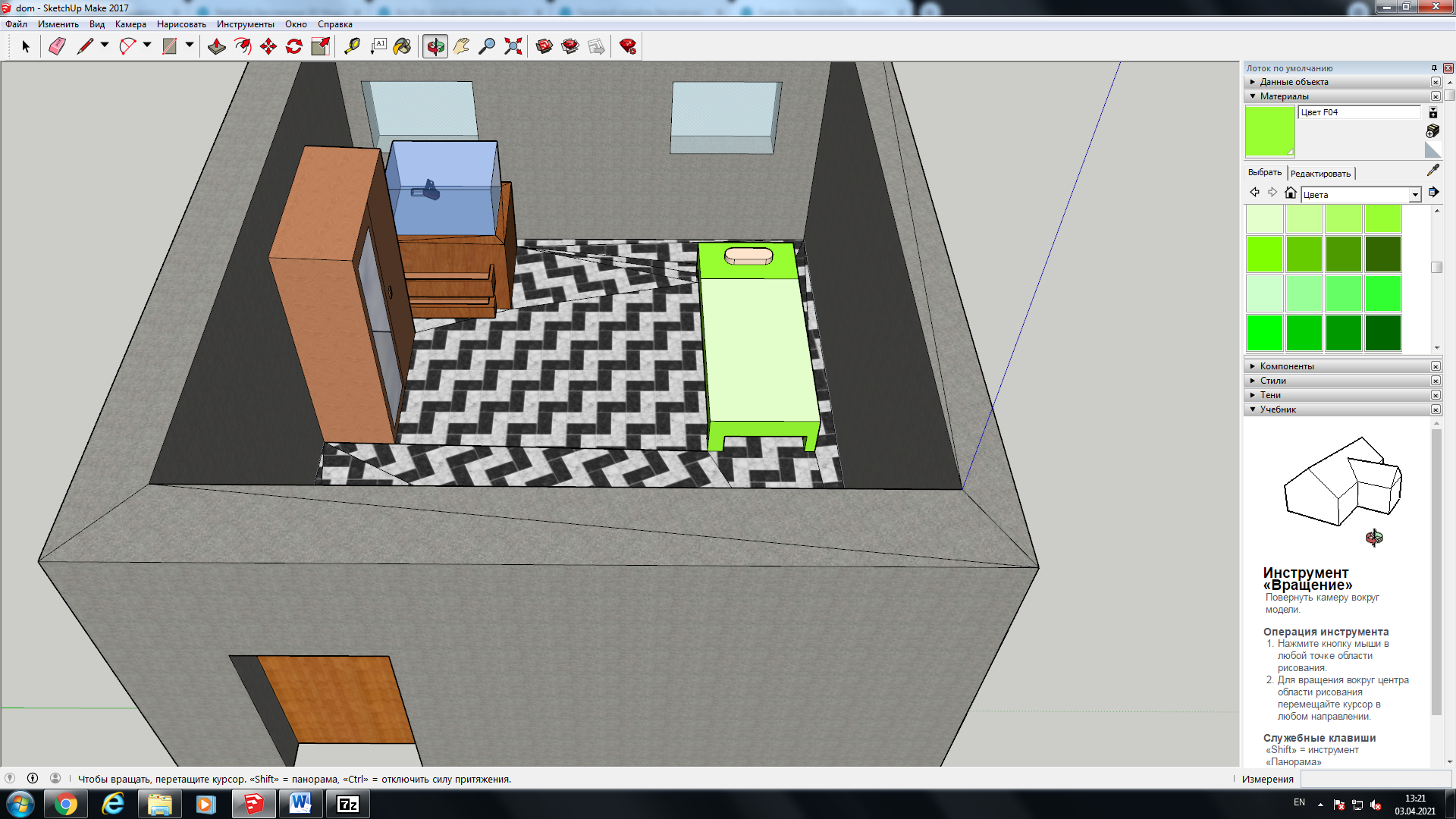The width and height of the screenshot is (1456, 819).
Task: Click current material green preview swatch
Action: click(x=1270, y=131)
